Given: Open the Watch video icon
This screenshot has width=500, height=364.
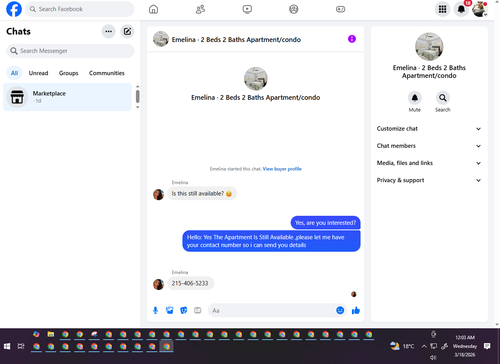Looking at the screenshot, I should 247,9.
